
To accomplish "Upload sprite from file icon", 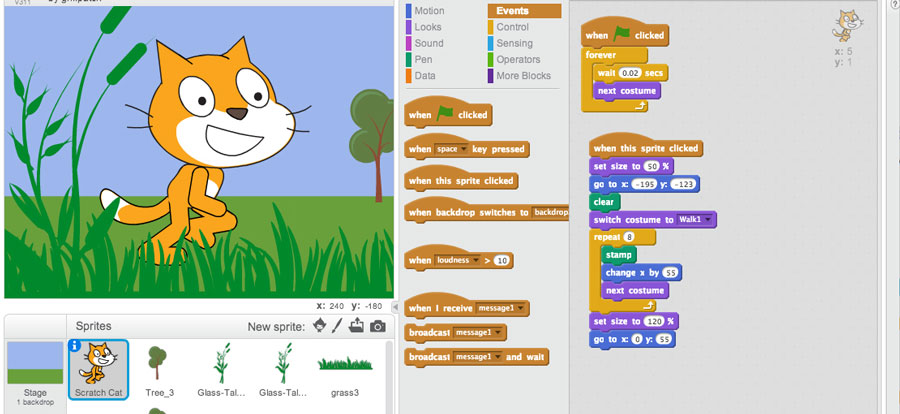I will click(x=356, y=326).
